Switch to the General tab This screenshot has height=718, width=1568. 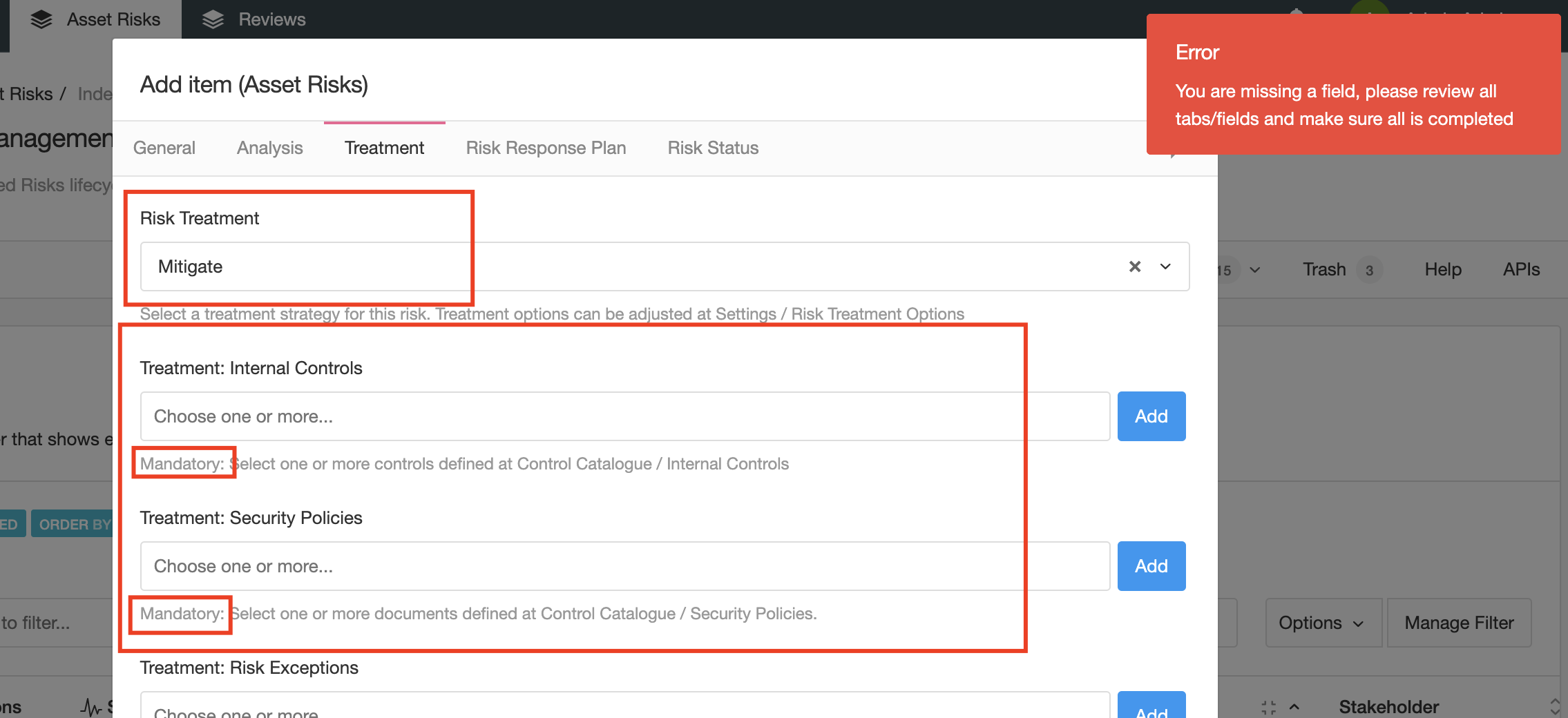pyautogui.click(x=164, y=147)
